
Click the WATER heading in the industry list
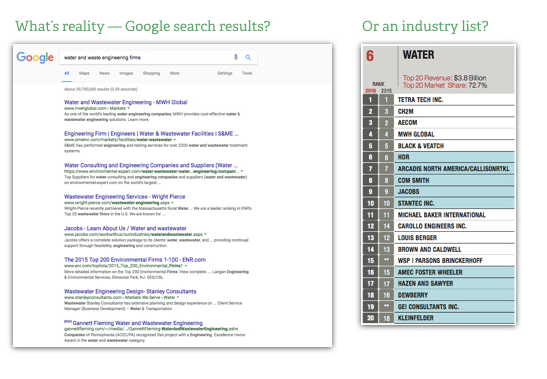419,55
